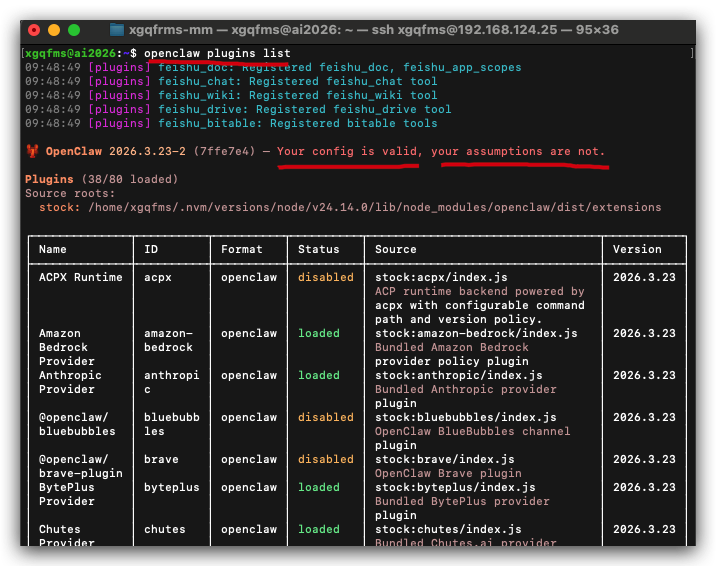Click the OpenClaw lobster logo icon
716x566 pixels.
pyautogui.click(x=32, y=151)
